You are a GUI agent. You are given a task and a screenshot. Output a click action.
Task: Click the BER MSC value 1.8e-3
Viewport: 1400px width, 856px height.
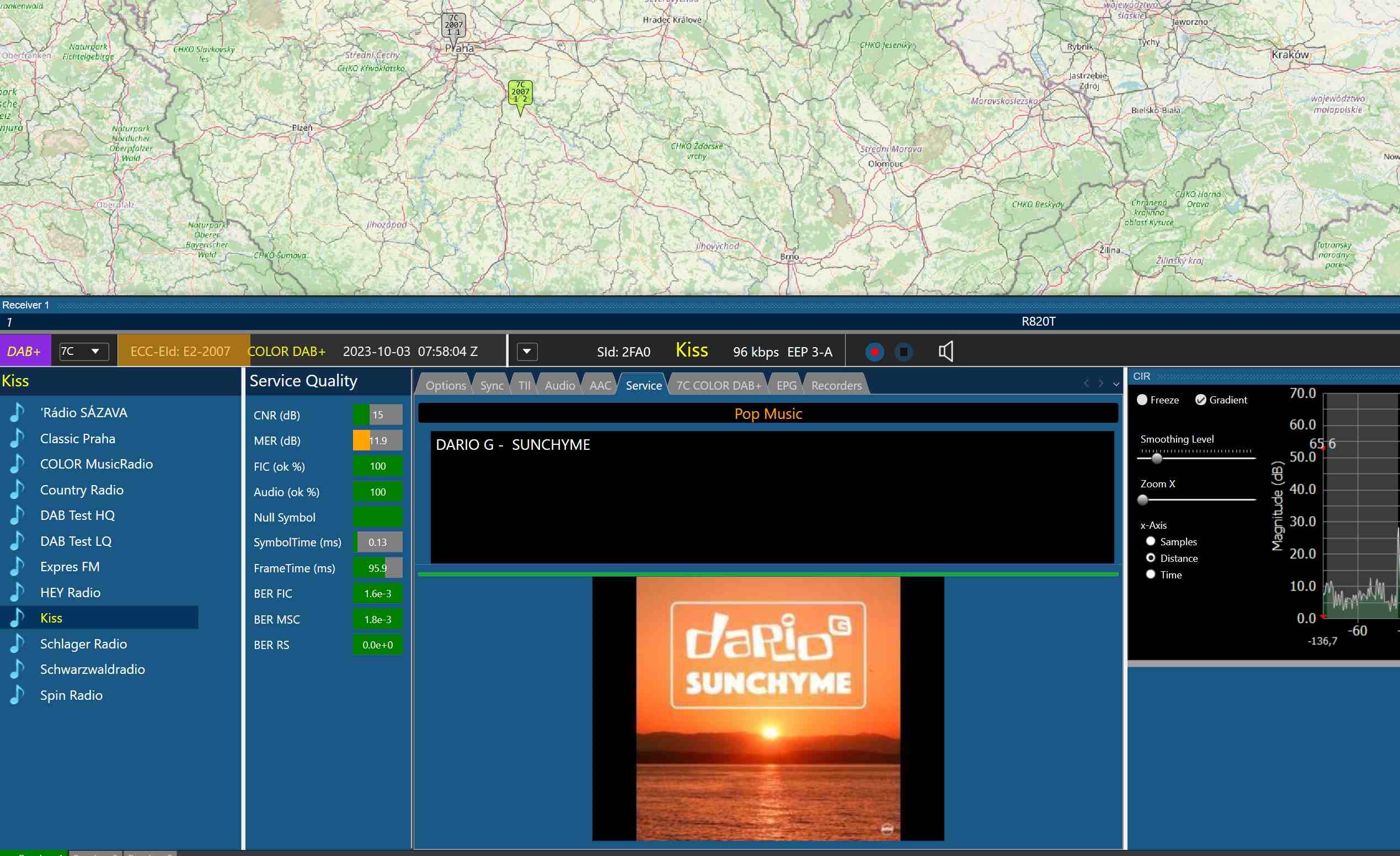377,619
